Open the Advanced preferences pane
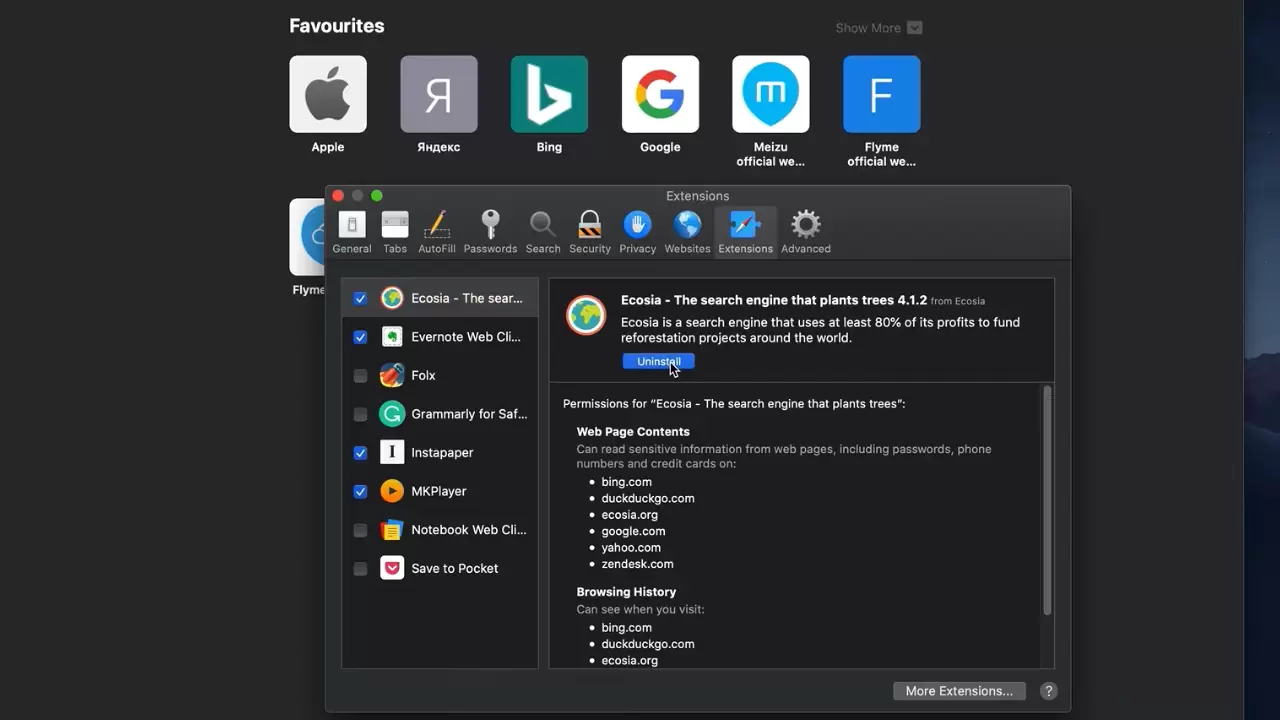1280x720 pixels. coord(806,232)
